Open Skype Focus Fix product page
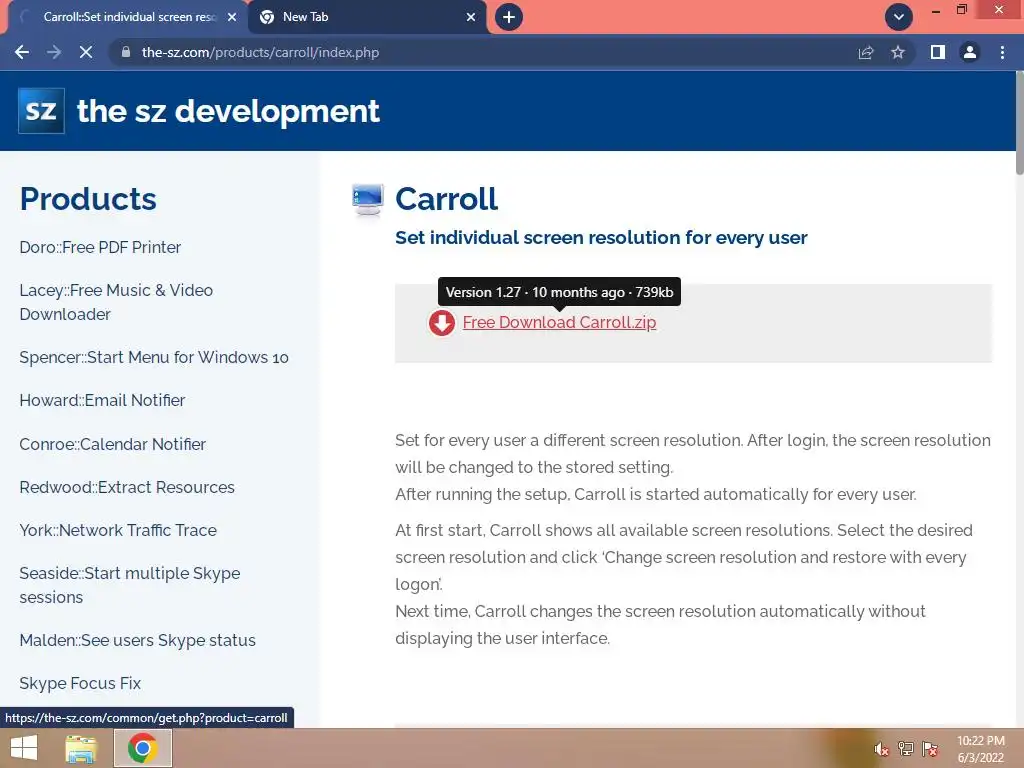 tap(80, 683)
